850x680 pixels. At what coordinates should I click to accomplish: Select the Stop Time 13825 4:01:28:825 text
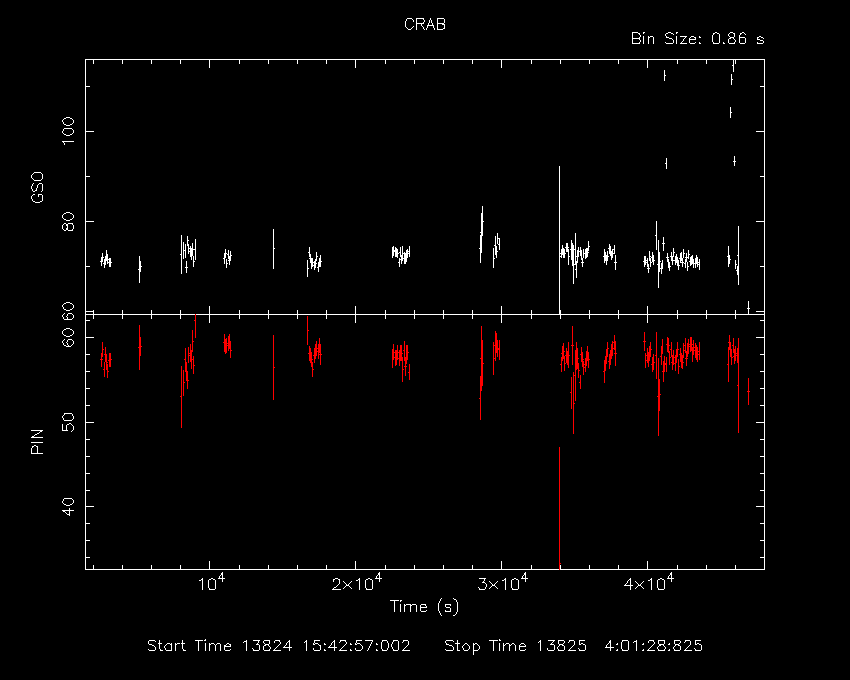(574, 646)
